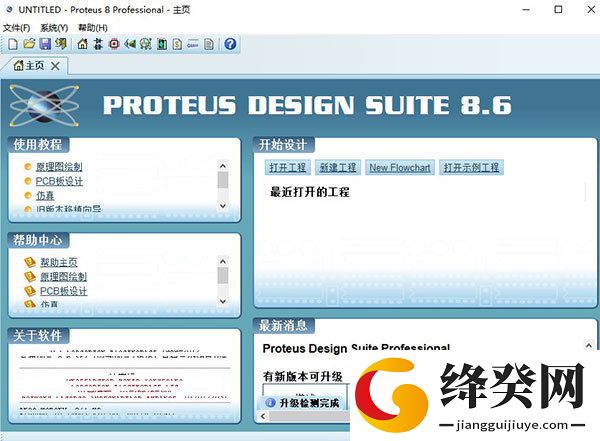The width and height of the screenshot is (600, 441).
Task: Click the 打开示例工程 button
Action: (x=471, y=168)
